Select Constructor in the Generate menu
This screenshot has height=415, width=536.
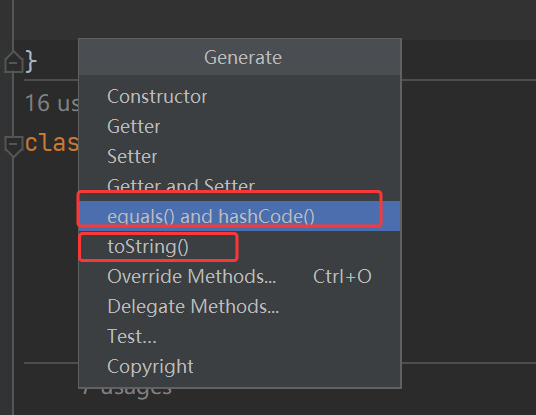(x=240, y=97)
